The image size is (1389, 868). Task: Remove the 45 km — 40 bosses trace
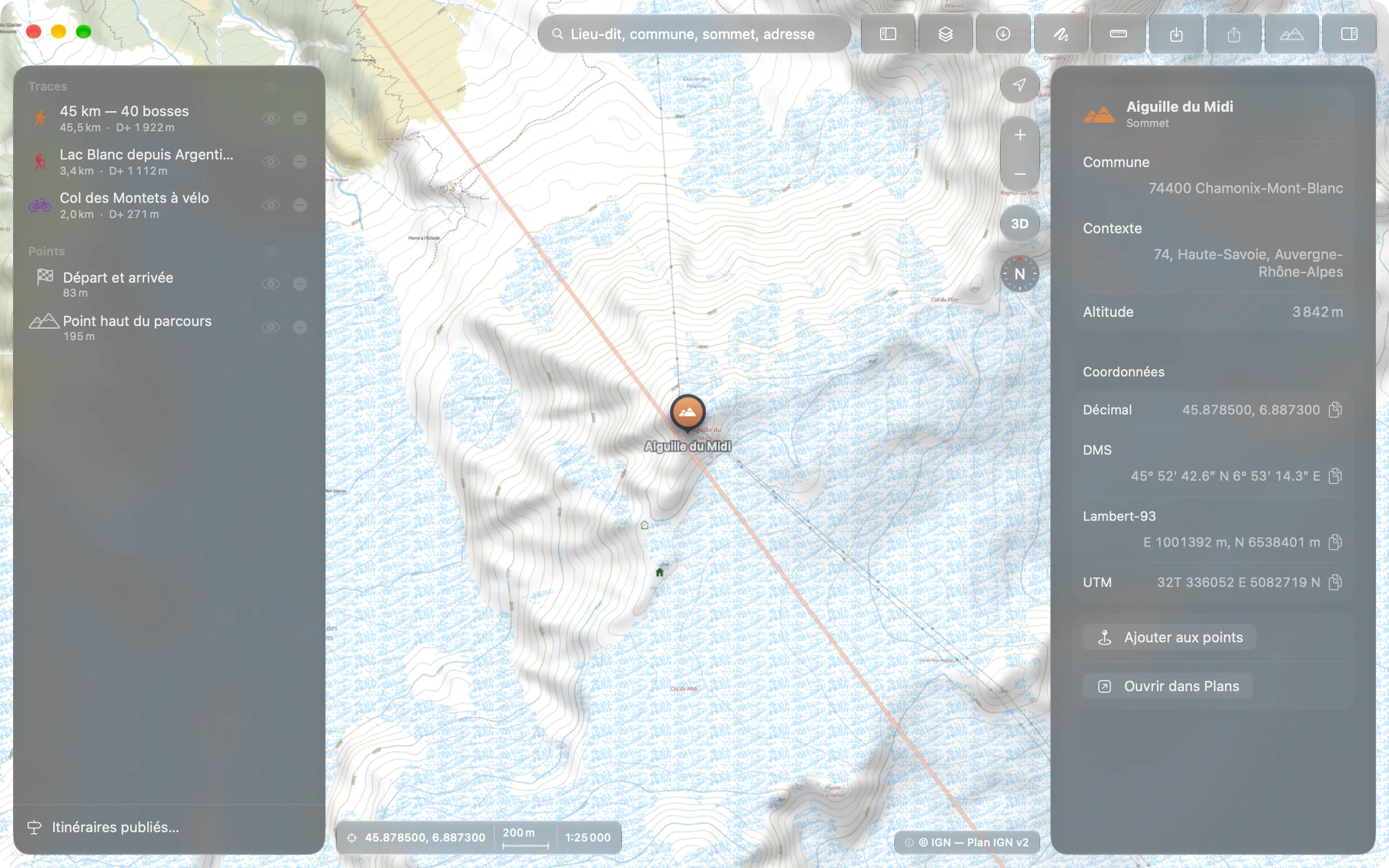click(x=300, y=118)
